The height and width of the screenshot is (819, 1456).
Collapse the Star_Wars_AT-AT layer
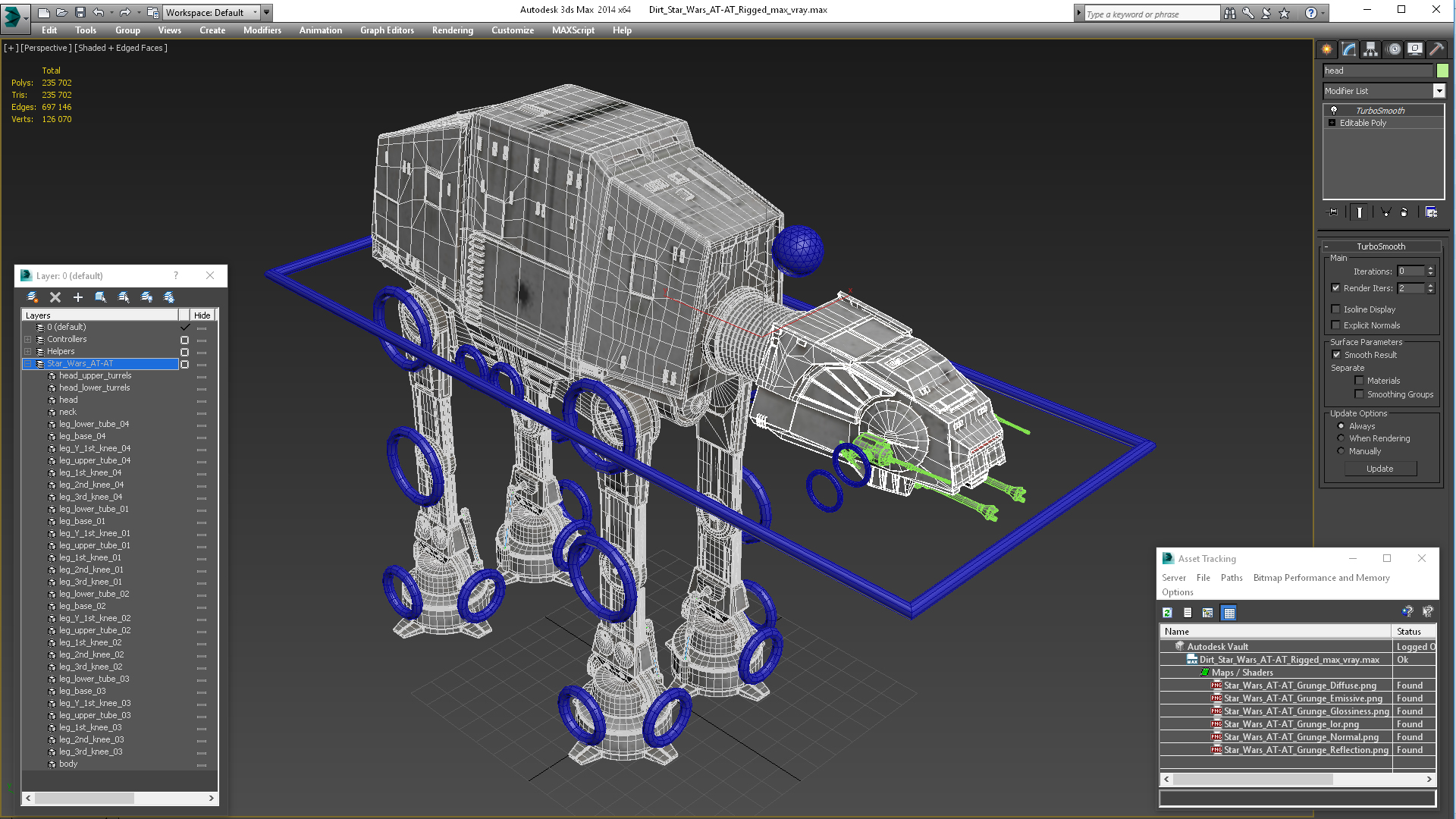[x=28, y=364]
